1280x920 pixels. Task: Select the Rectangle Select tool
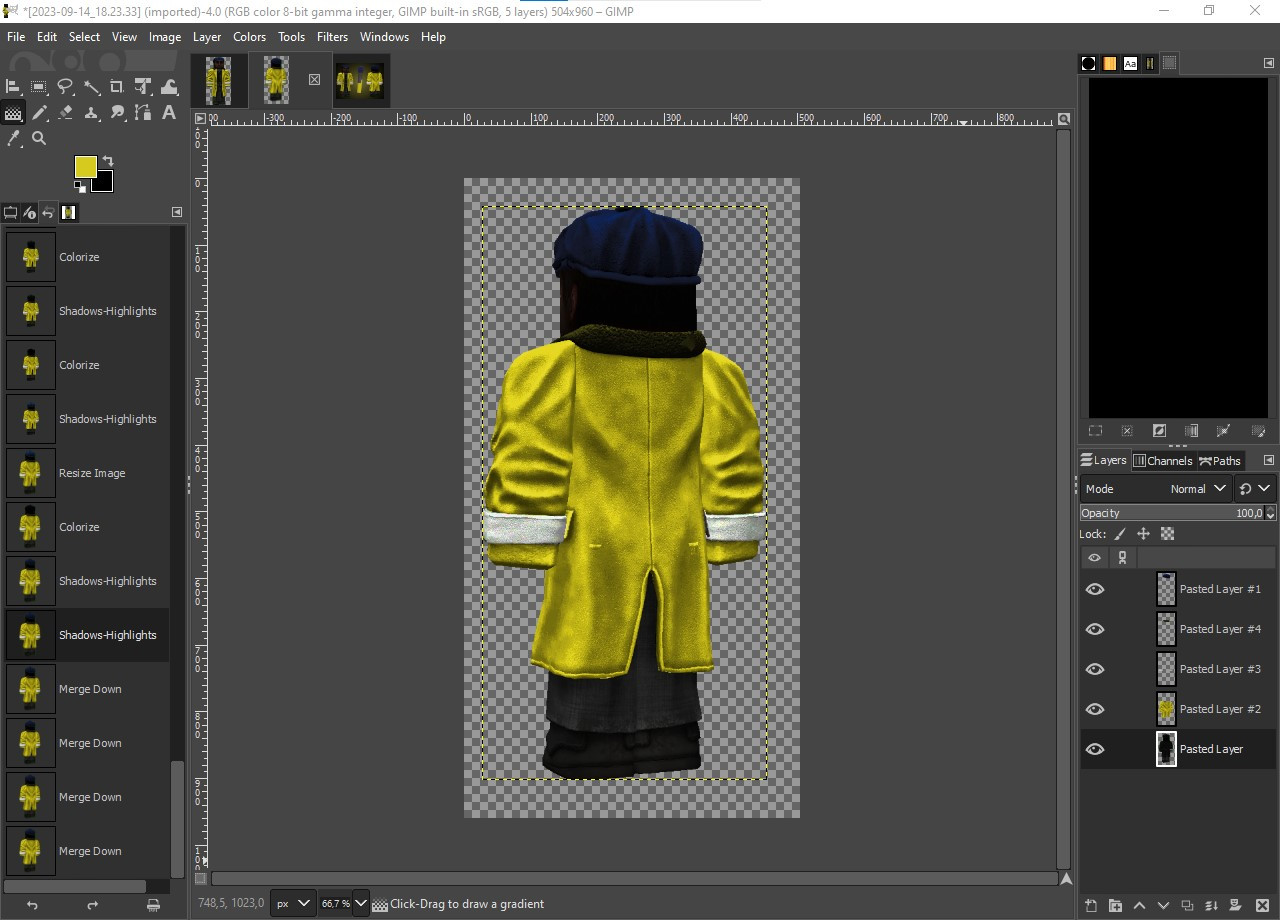coord(39,87)
